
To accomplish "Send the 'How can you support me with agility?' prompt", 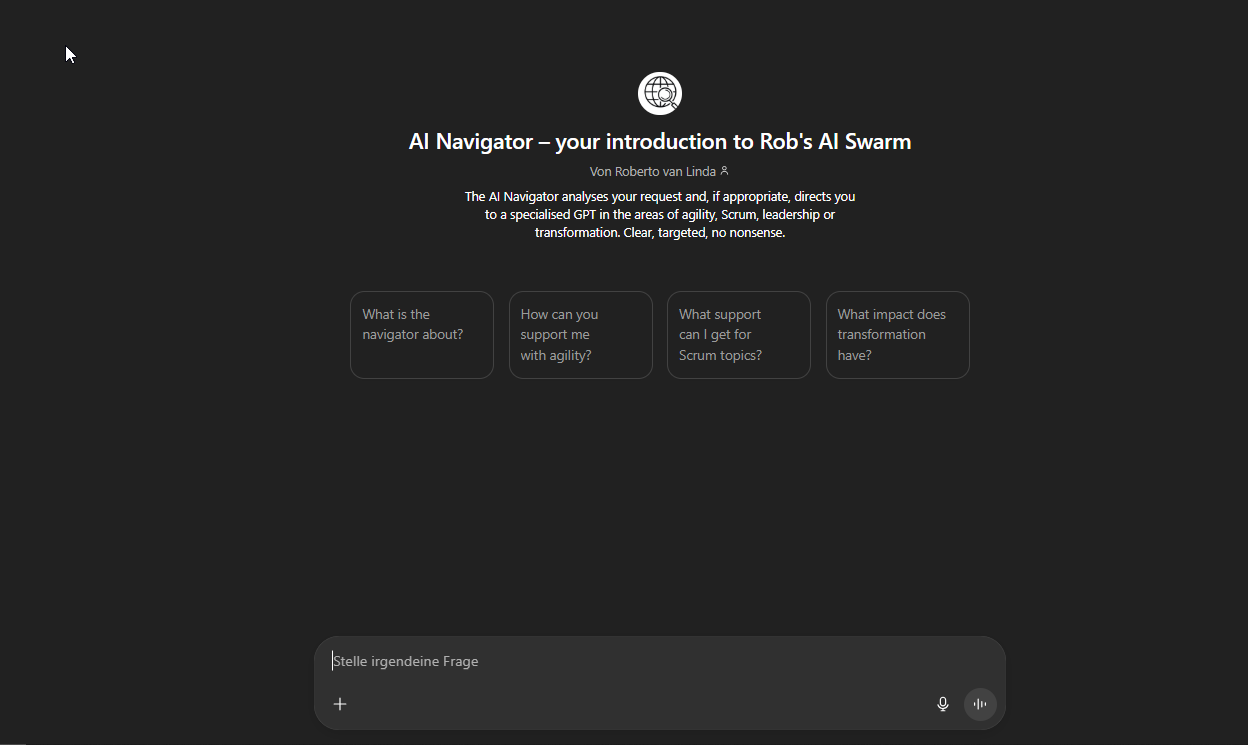I will [x=580, y=334].
